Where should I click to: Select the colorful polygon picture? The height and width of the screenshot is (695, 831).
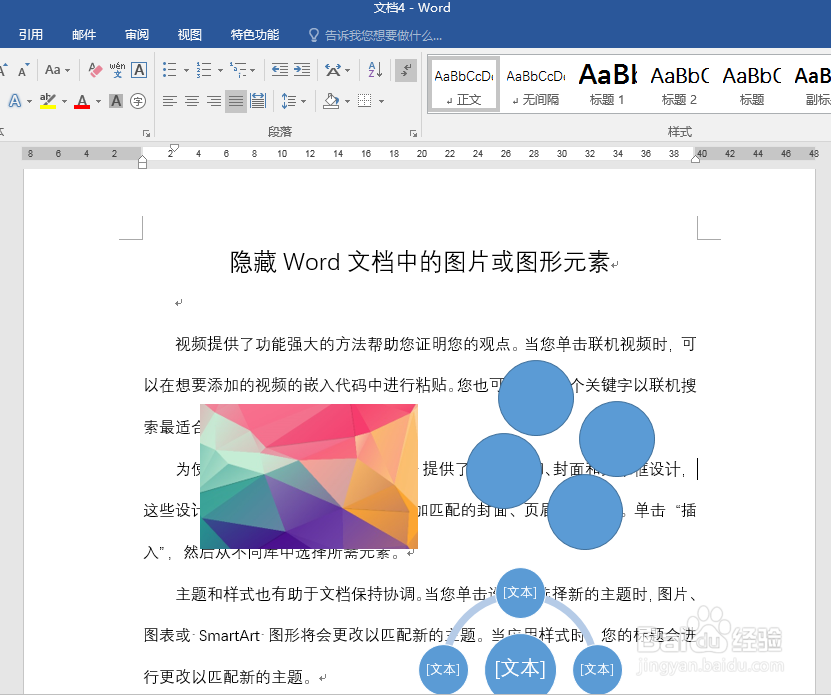(x=309, y=477)
